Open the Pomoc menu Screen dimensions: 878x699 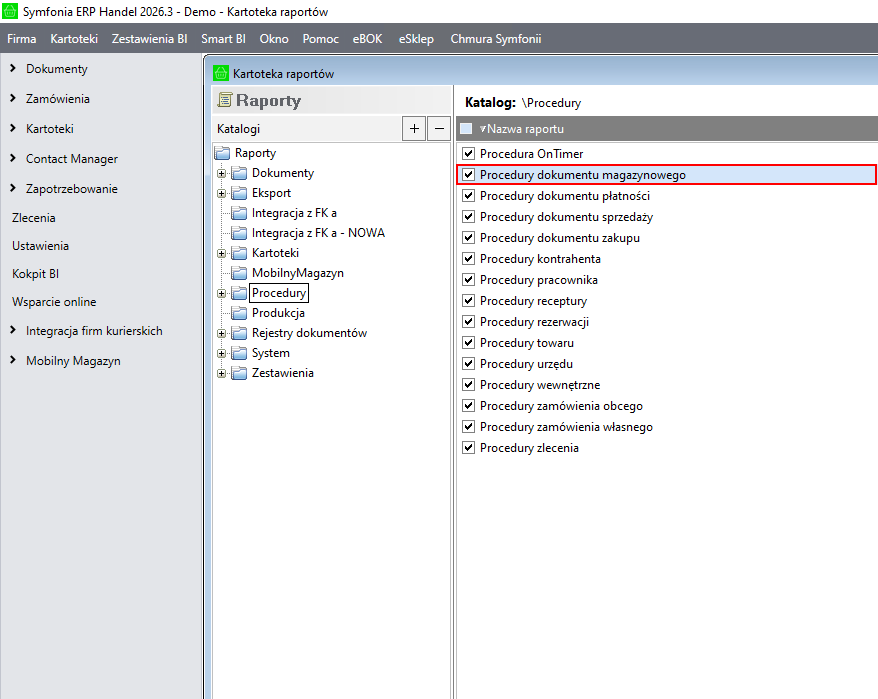coord(321,39)
